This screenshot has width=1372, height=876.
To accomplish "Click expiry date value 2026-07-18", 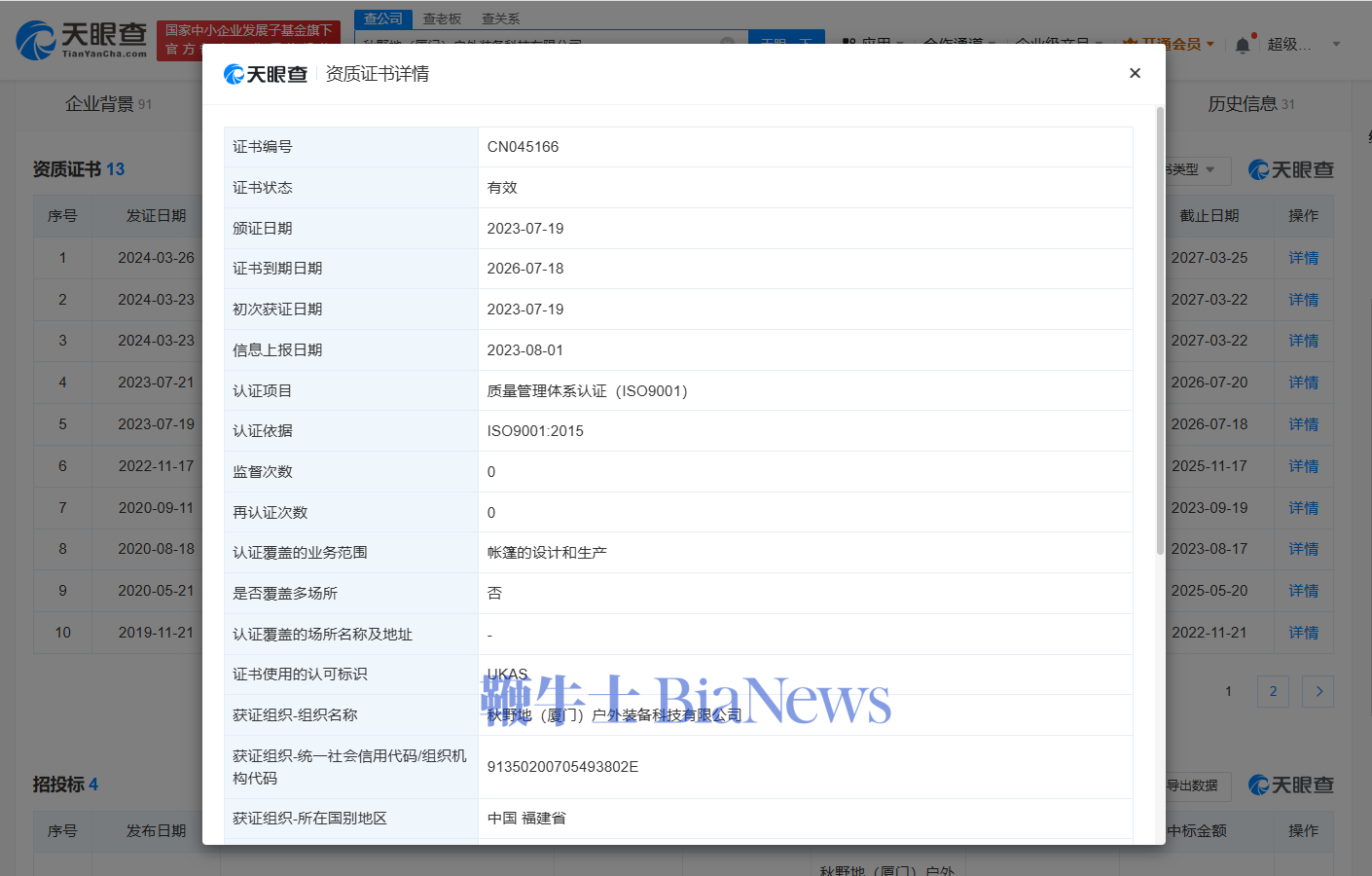I will pyautogui.click(x=525, y=269).
